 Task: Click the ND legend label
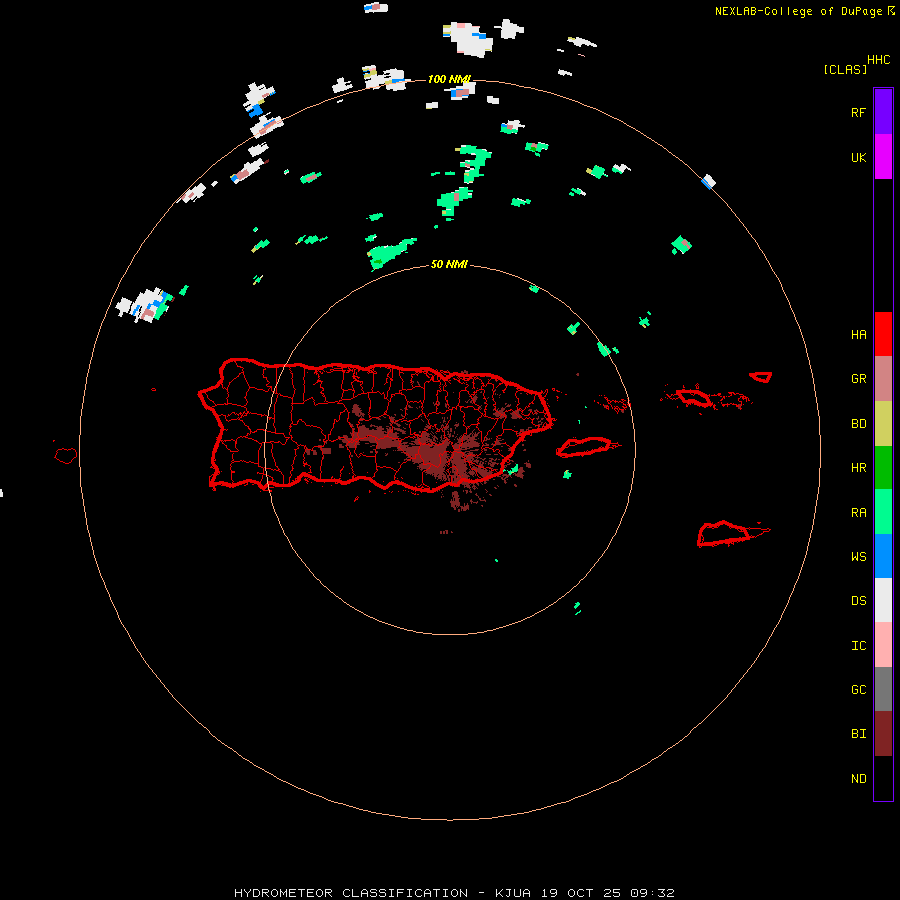(x=858, y=779)
